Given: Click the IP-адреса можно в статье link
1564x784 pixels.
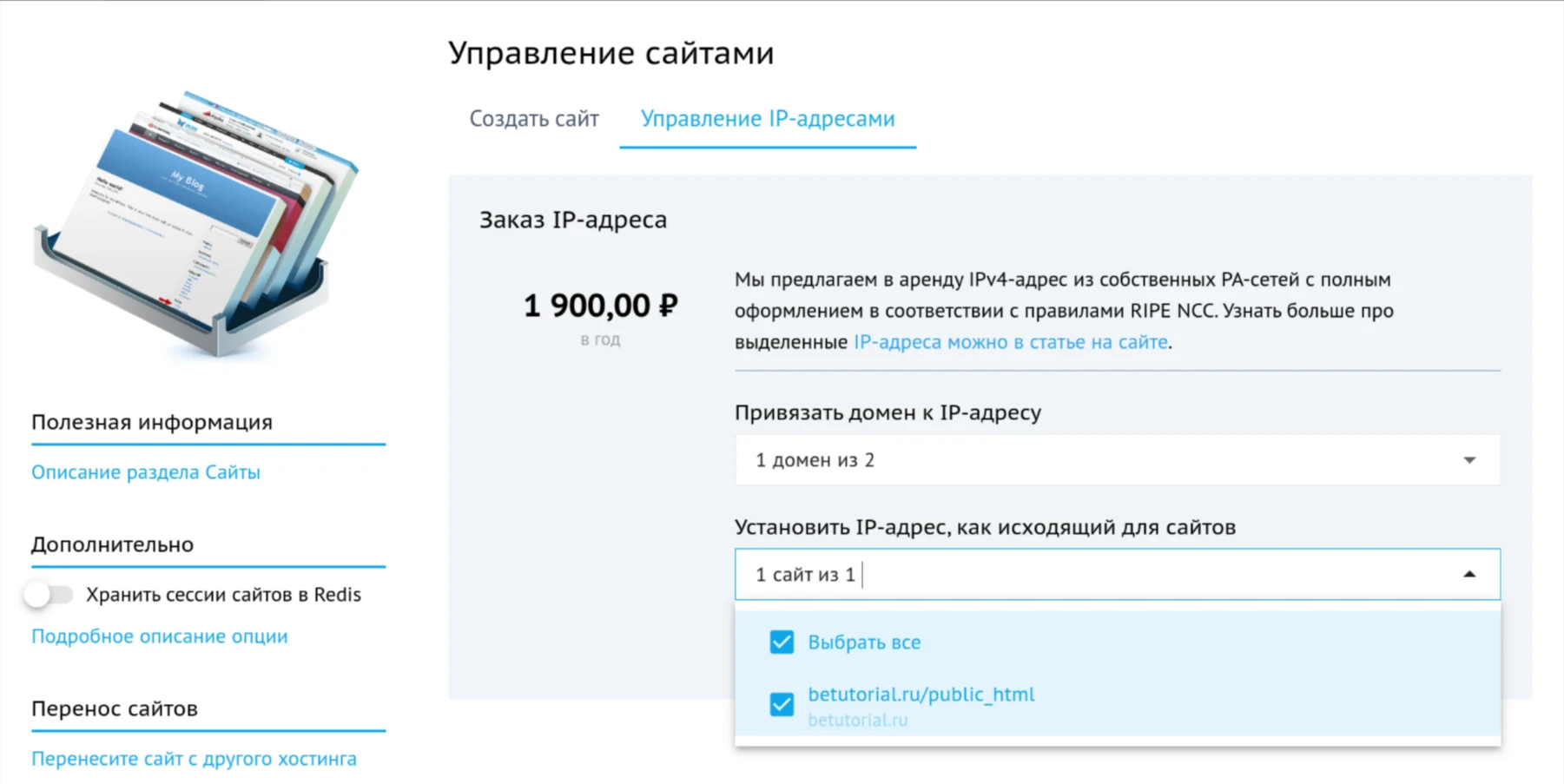Looking at the screenshot, I should click(1010, 341).
